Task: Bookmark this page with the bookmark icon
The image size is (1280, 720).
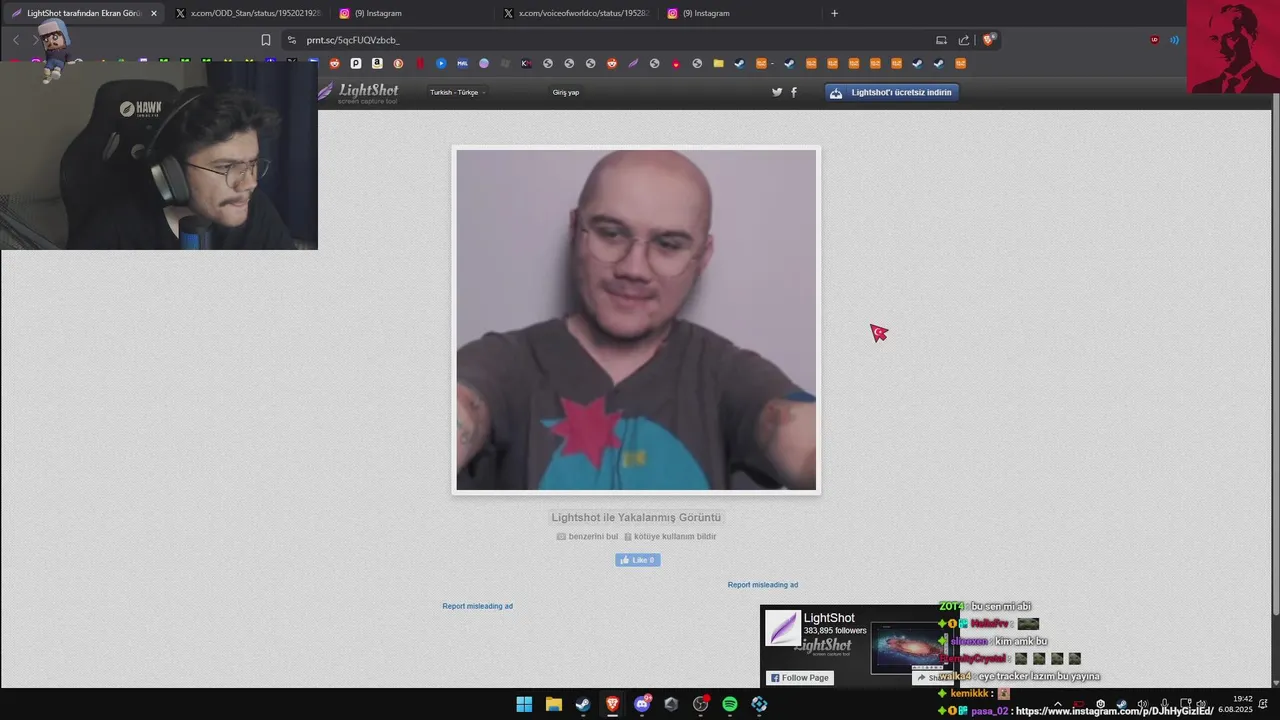Action: [x=266, y=40]
